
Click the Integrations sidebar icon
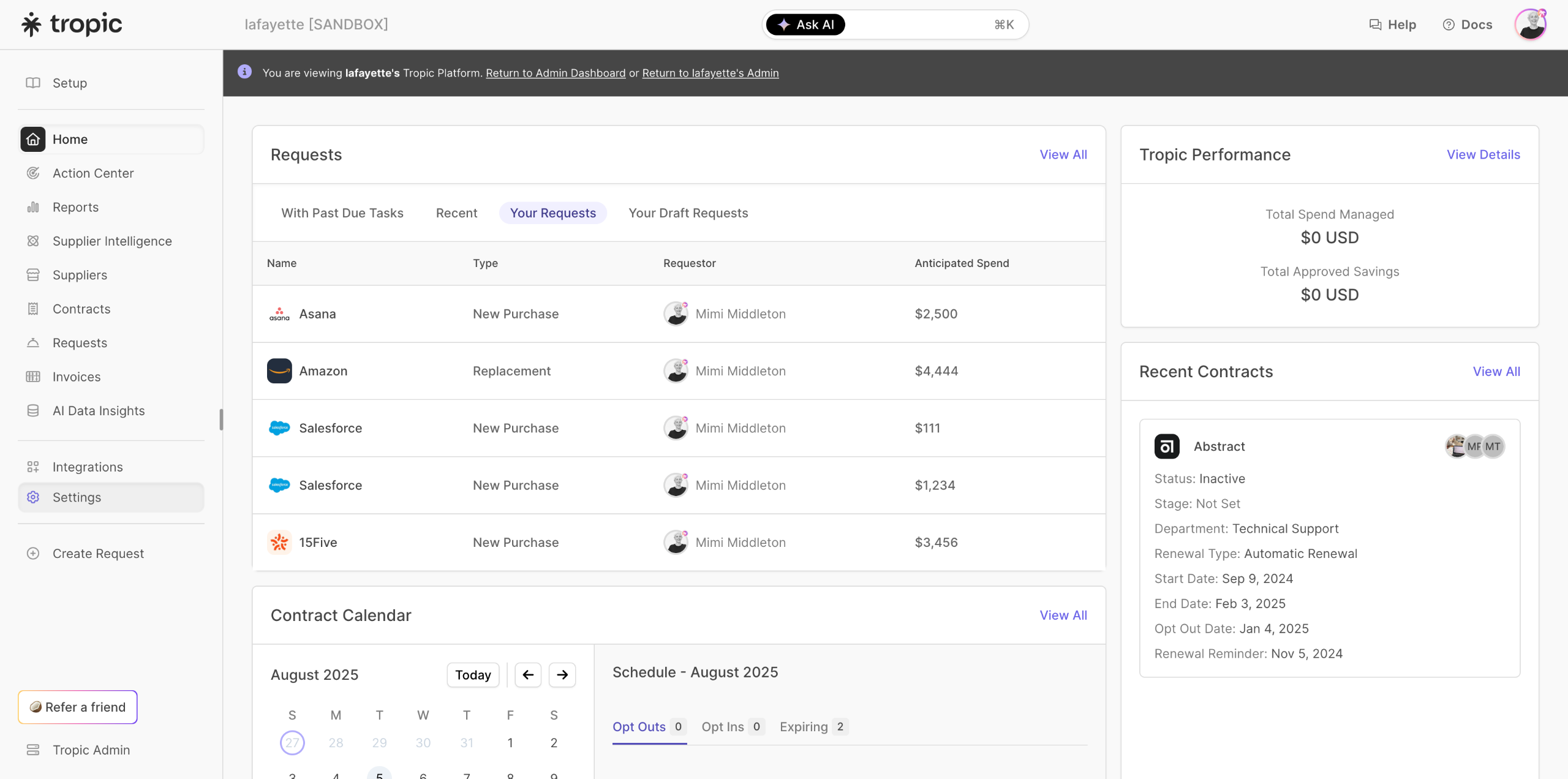pos(33,467)
